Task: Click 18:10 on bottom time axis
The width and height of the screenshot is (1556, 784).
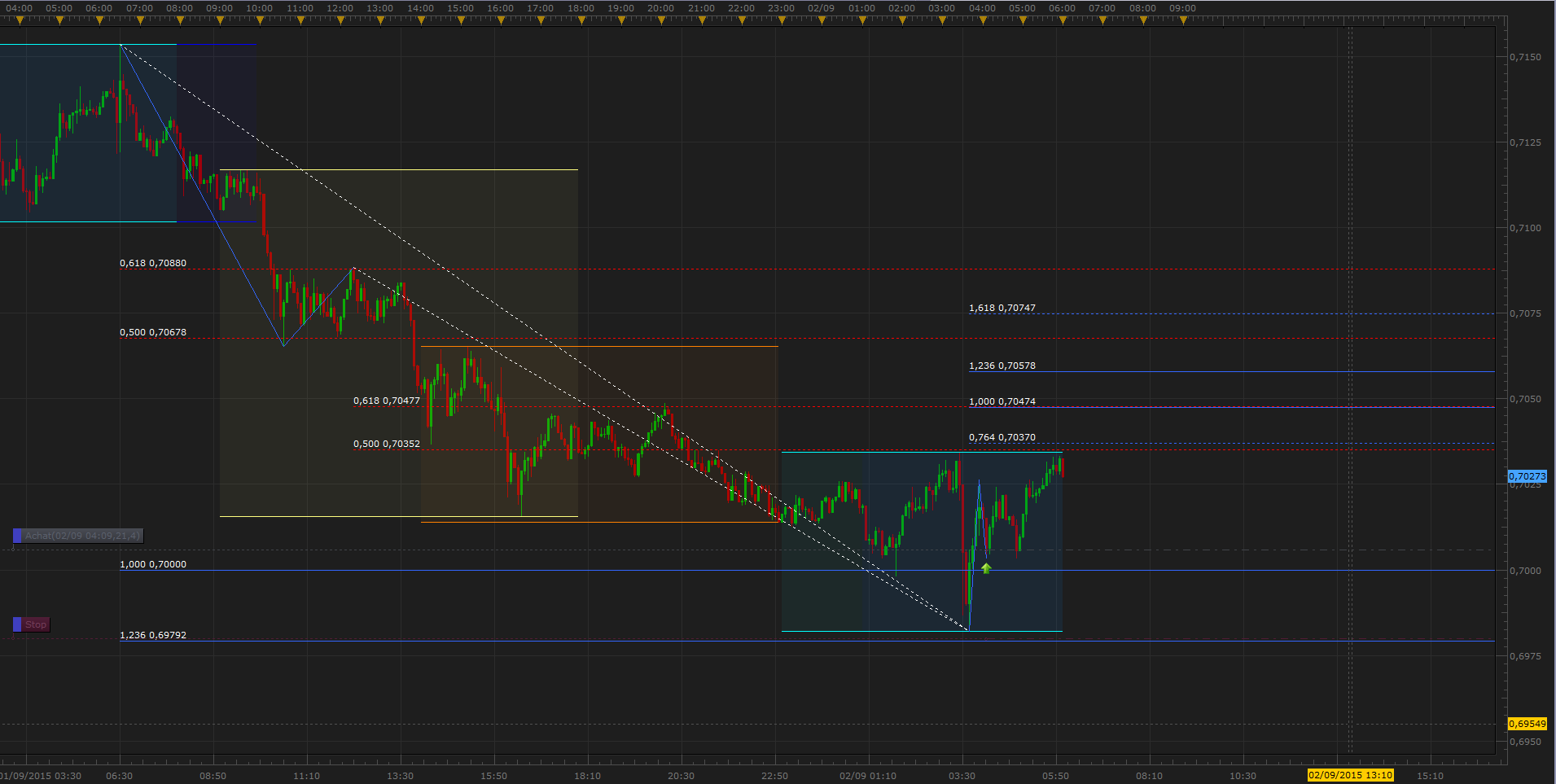Action: pyautogui.click(x=588, y=776)
